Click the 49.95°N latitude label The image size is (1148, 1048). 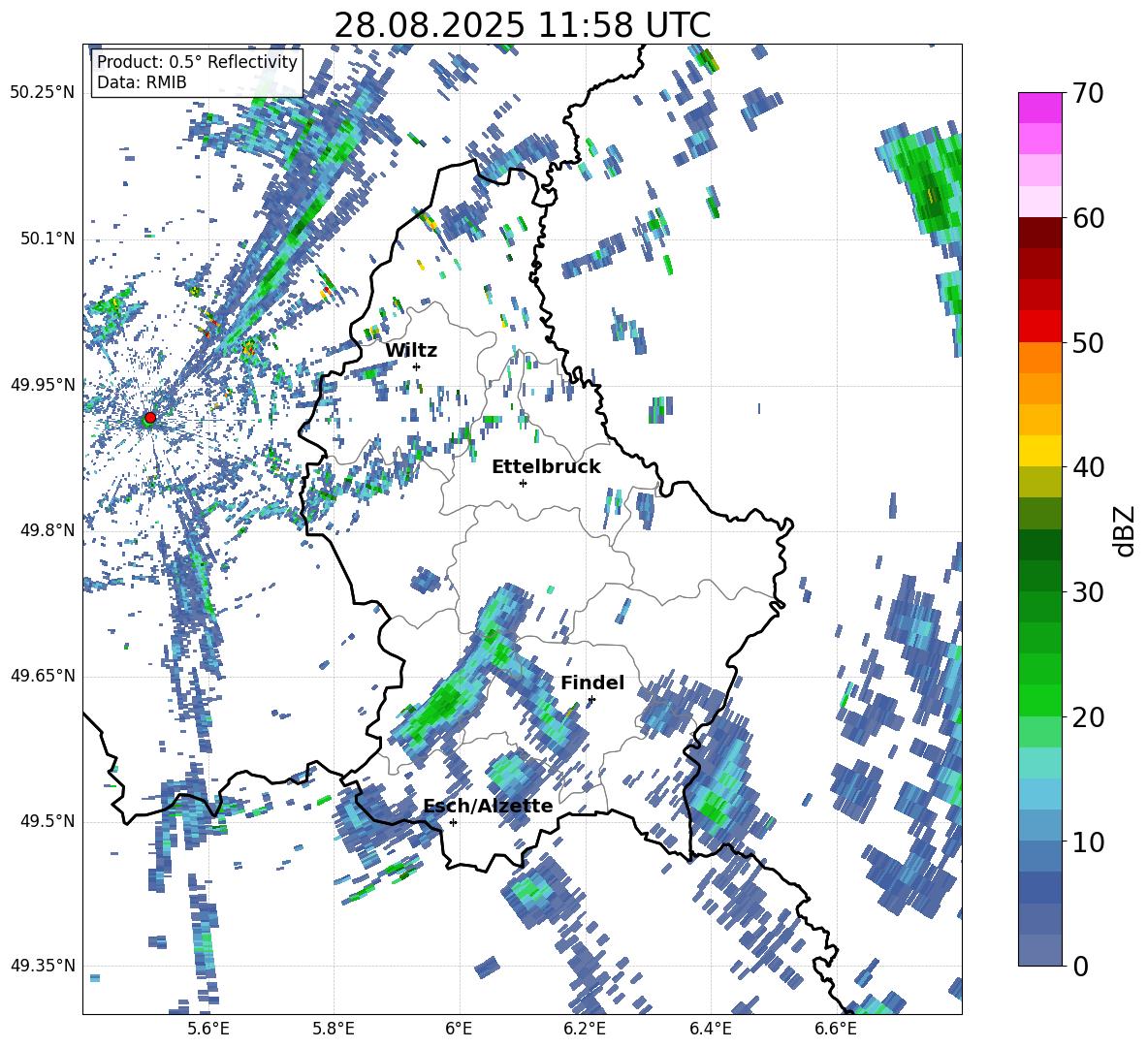pyautogui.click(x=43, y=384)
